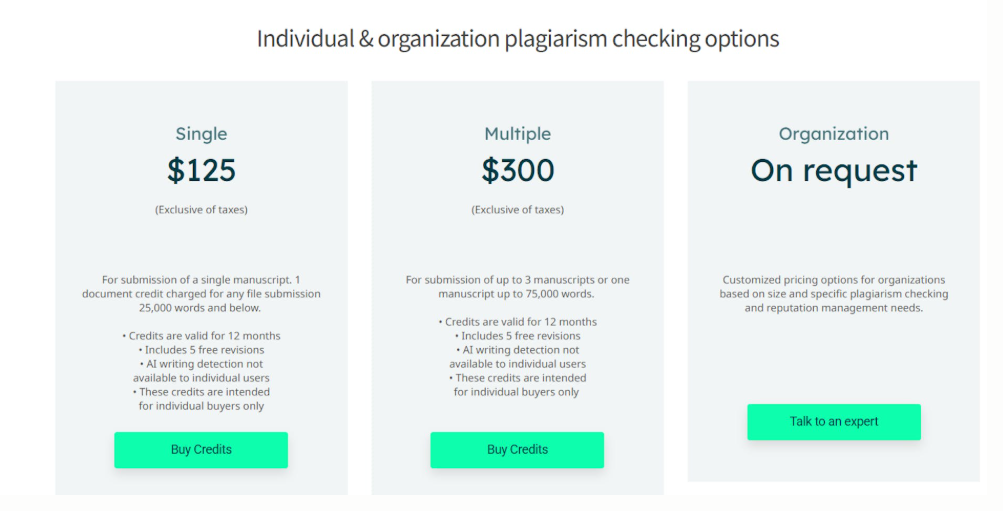This screenshot has width=1003, height=511.
Task: Click Buy Credits under the Multiple plan
Action: point(517,450)
